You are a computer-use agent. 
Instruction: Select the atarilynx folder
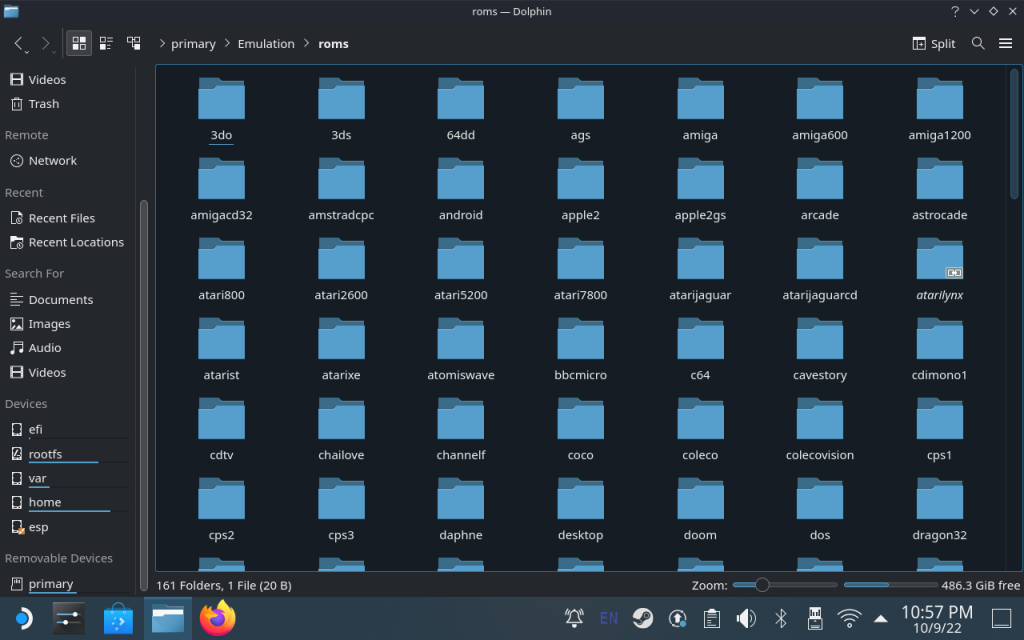pyautogui.click(x=939, y=270)
